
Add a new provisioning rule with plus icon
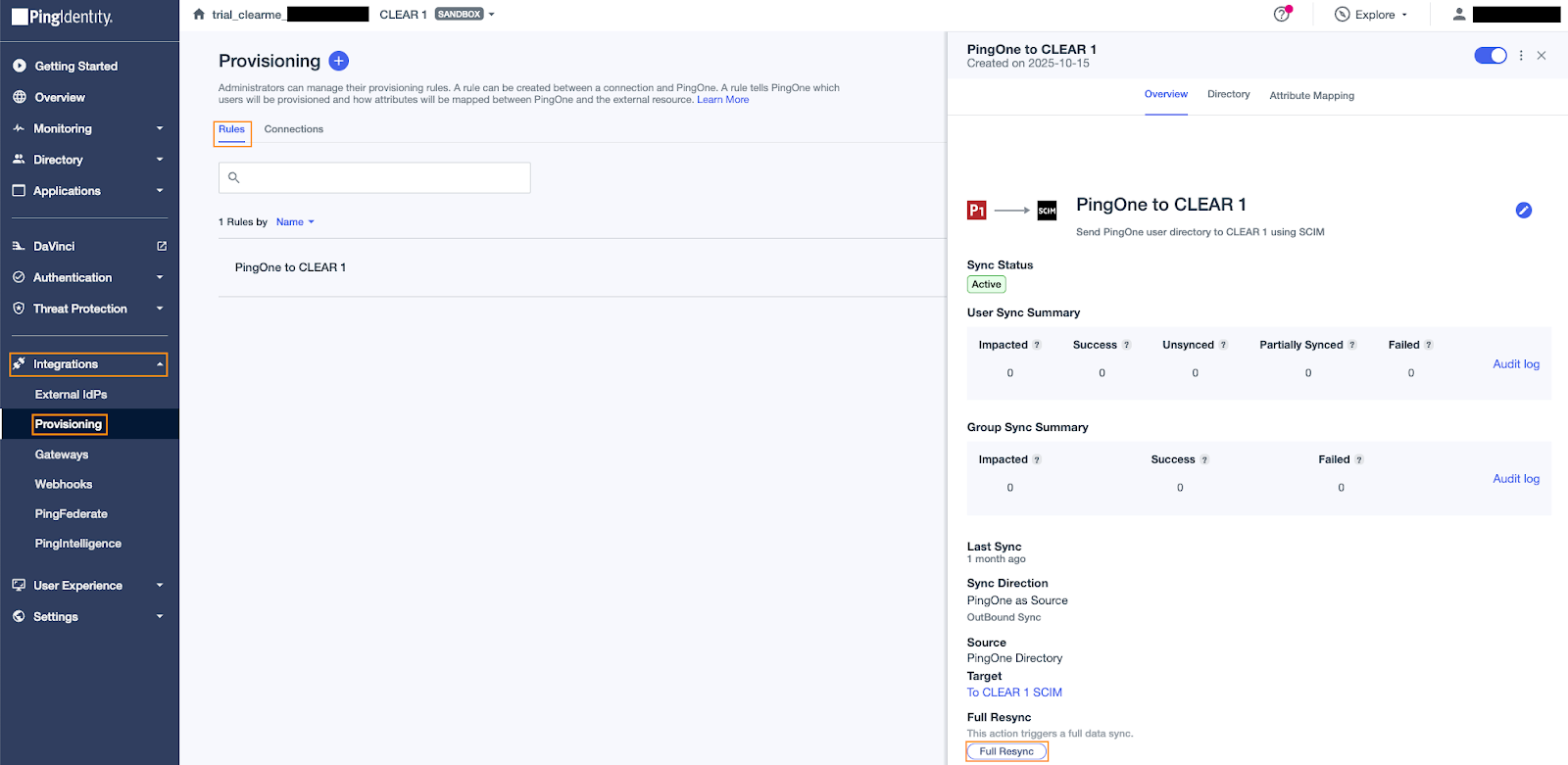coord(339,61)
